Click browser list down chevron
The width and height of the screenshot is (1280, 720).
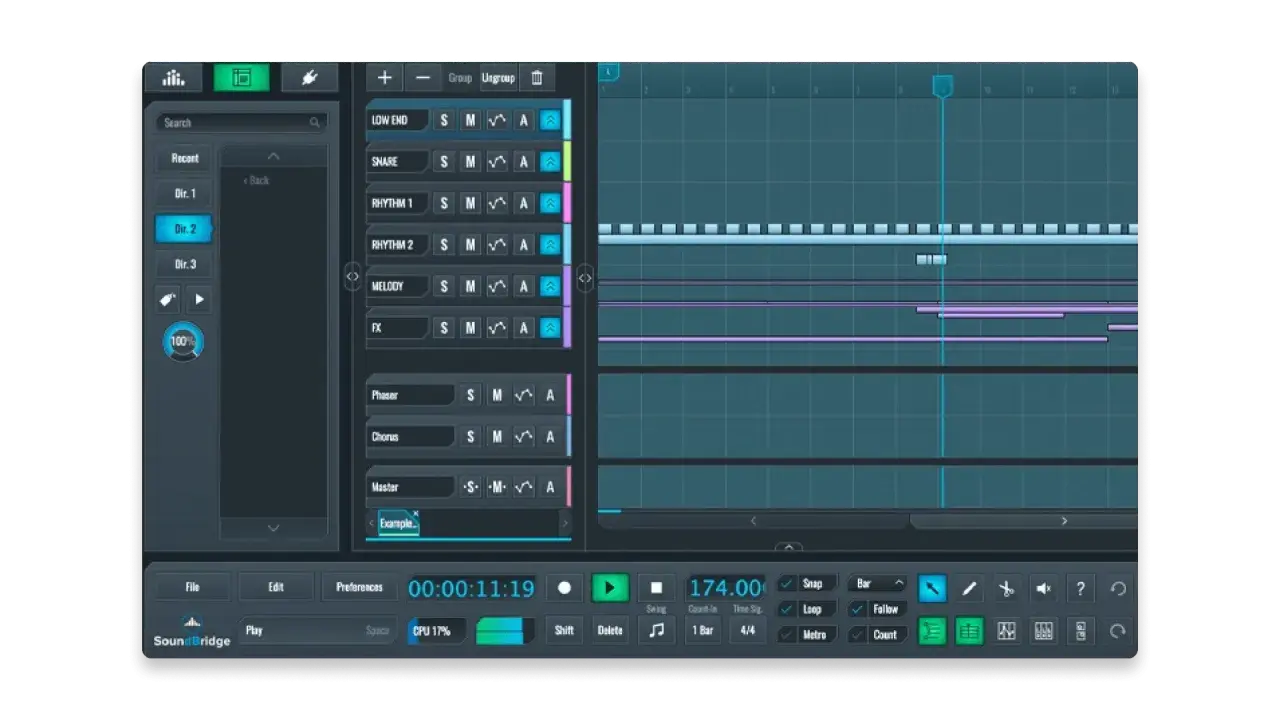(x=273, y=528)
